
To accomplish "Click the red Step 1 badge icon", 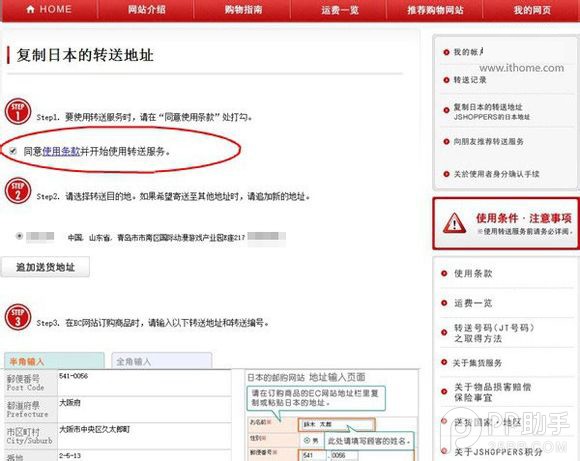I will tap(18, 111).
